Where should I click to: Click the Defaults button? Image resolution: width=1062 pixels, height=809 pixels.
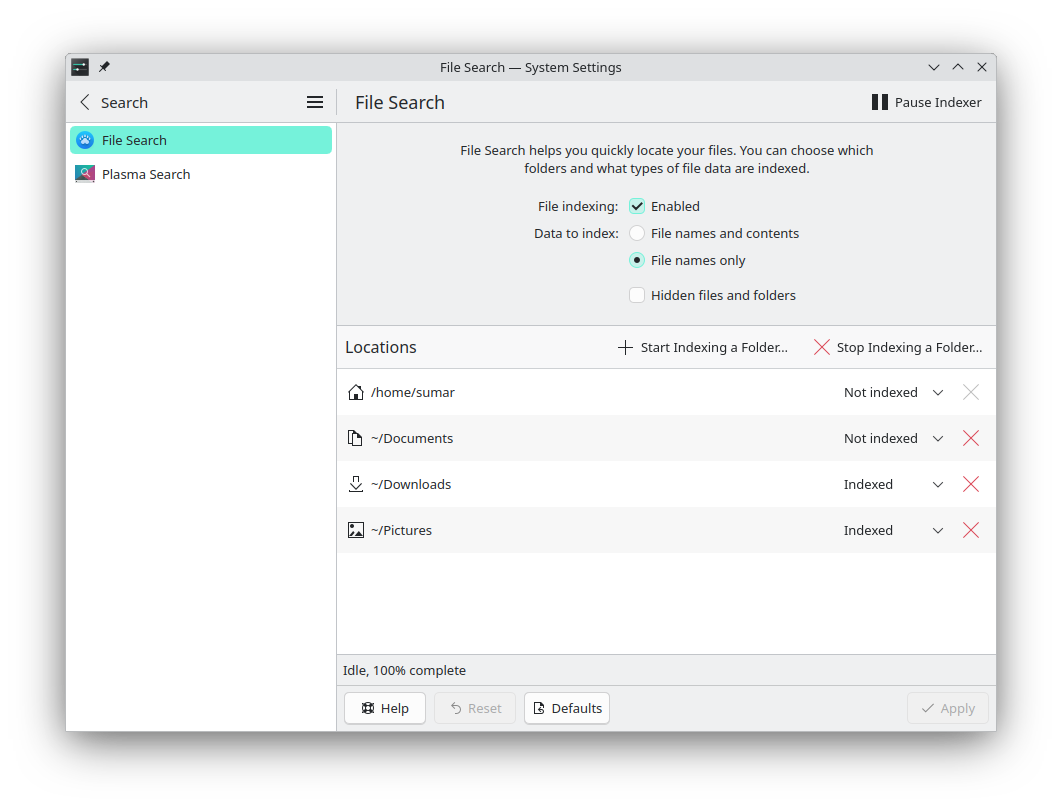(567, 708)
